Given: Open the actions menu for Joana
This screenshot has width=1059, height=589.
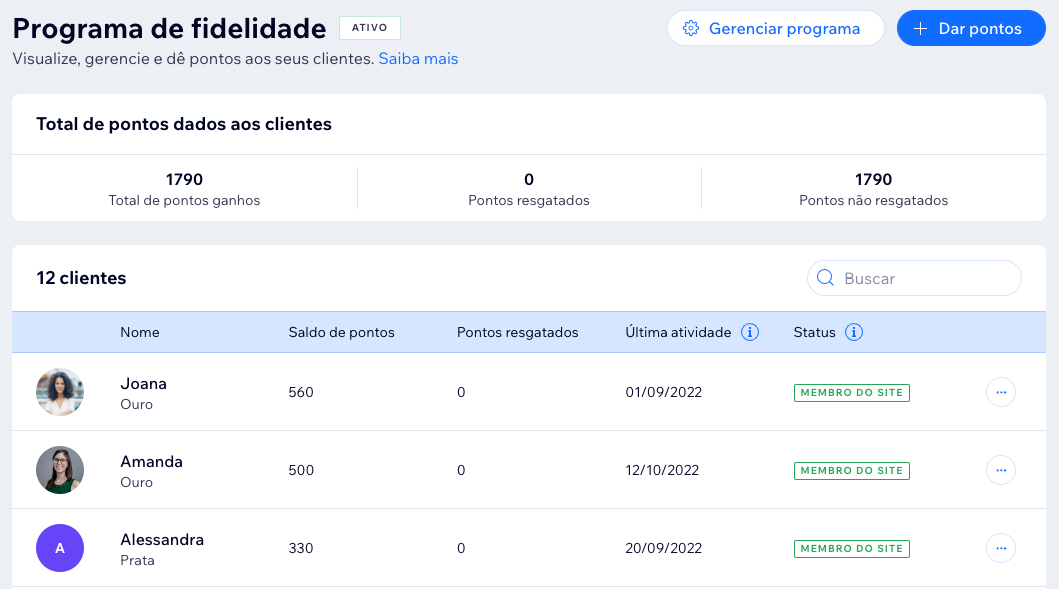Looking at the screenshot, I should tap(1001, 392).
